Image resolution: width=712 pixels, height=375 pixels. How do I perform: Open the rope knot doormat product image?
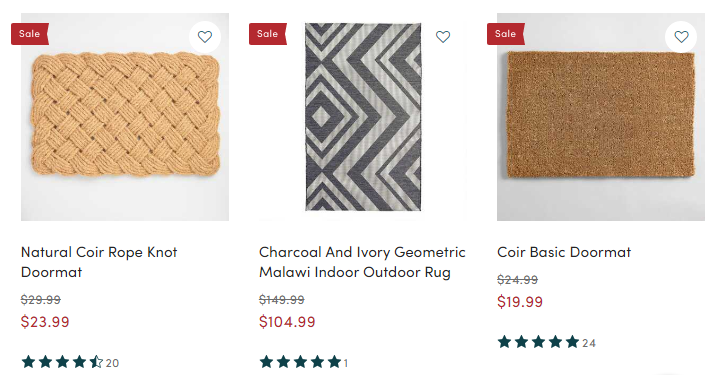125,117
